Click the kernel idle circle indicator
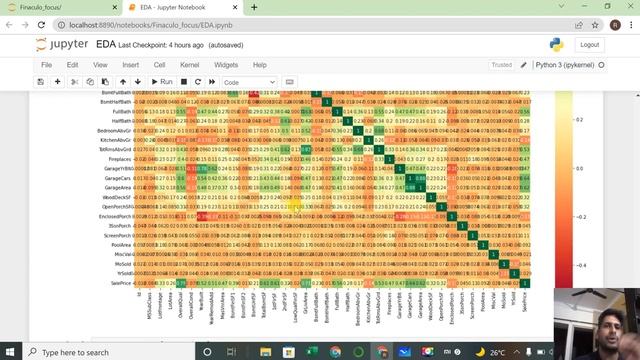The height and width of the screenshot is (360, 640). pos(601,65)
